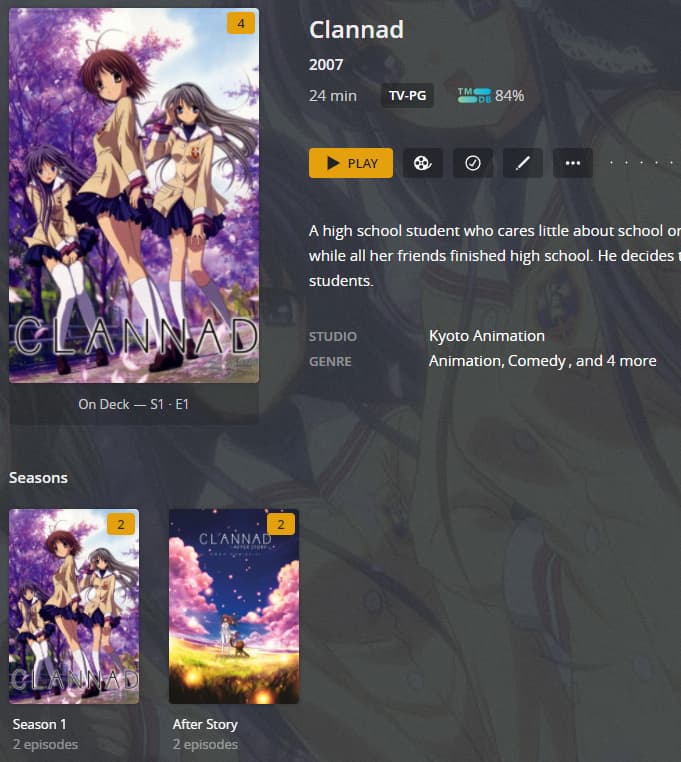681x762 pixels.
Task: Click the GENRE field label
Action: [x=330, y=362]
